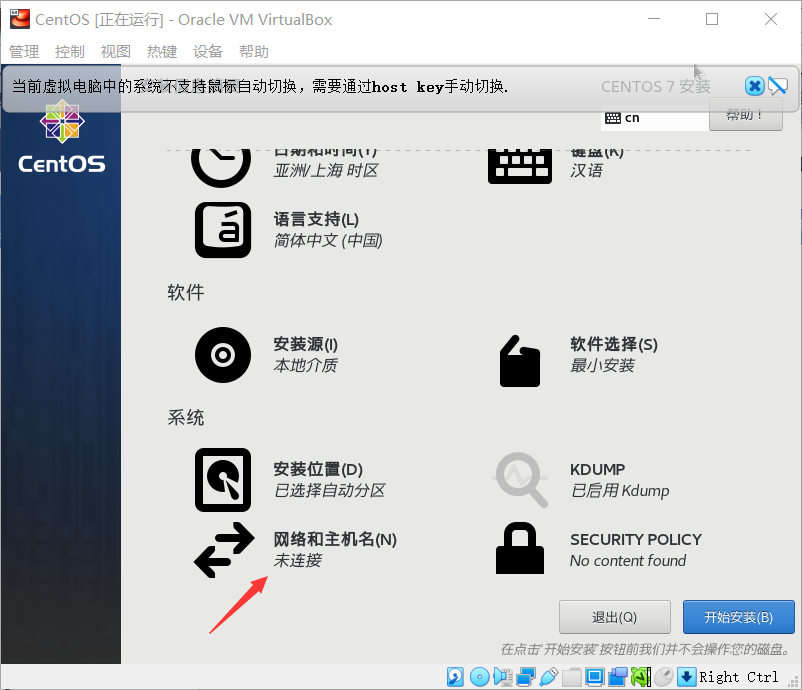Click No content found text

pyautogui.click(x=628, y=560)
